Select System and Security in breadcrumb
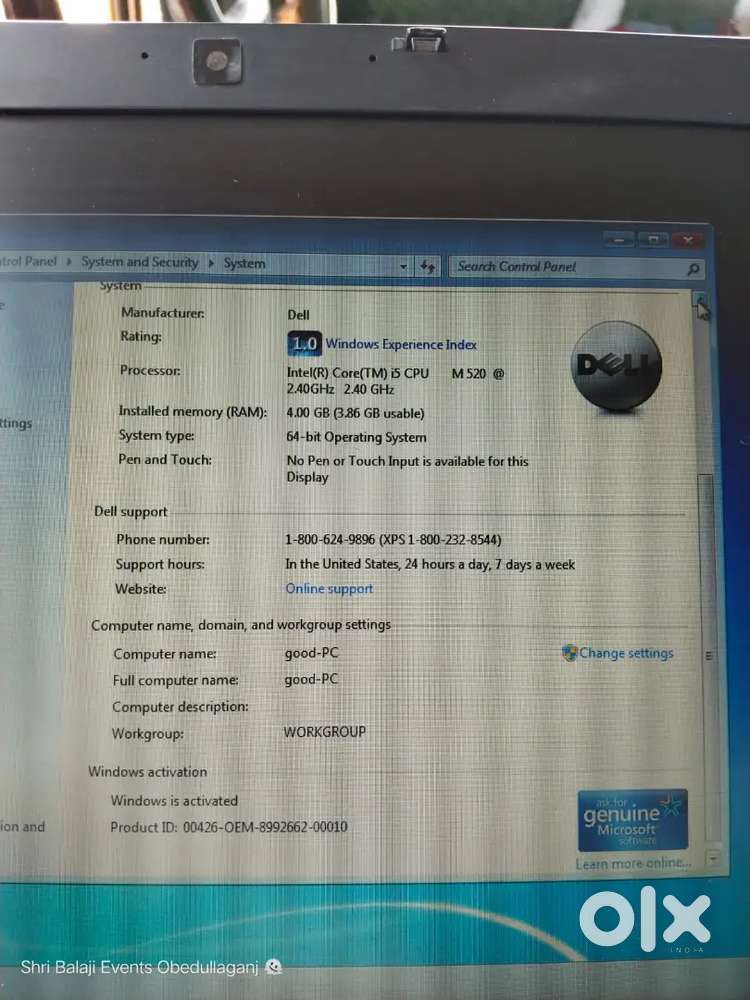The height and width of the screenshot is (1000, 750). click(x=140, y=262)
